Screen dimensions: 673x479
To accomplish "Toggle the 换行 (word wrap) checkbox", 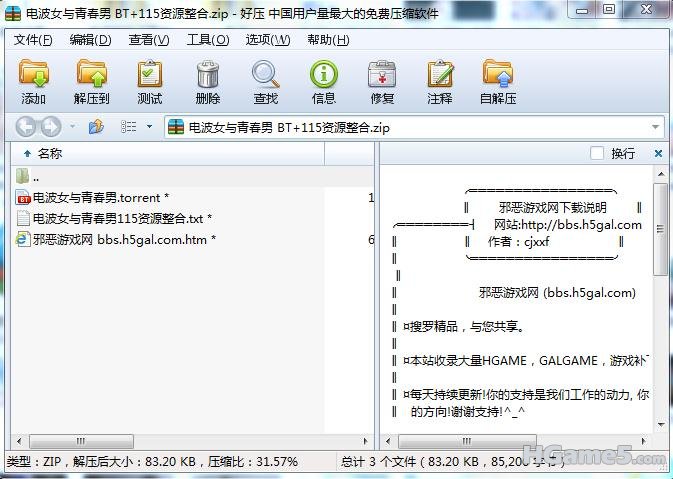I will 597,153.
